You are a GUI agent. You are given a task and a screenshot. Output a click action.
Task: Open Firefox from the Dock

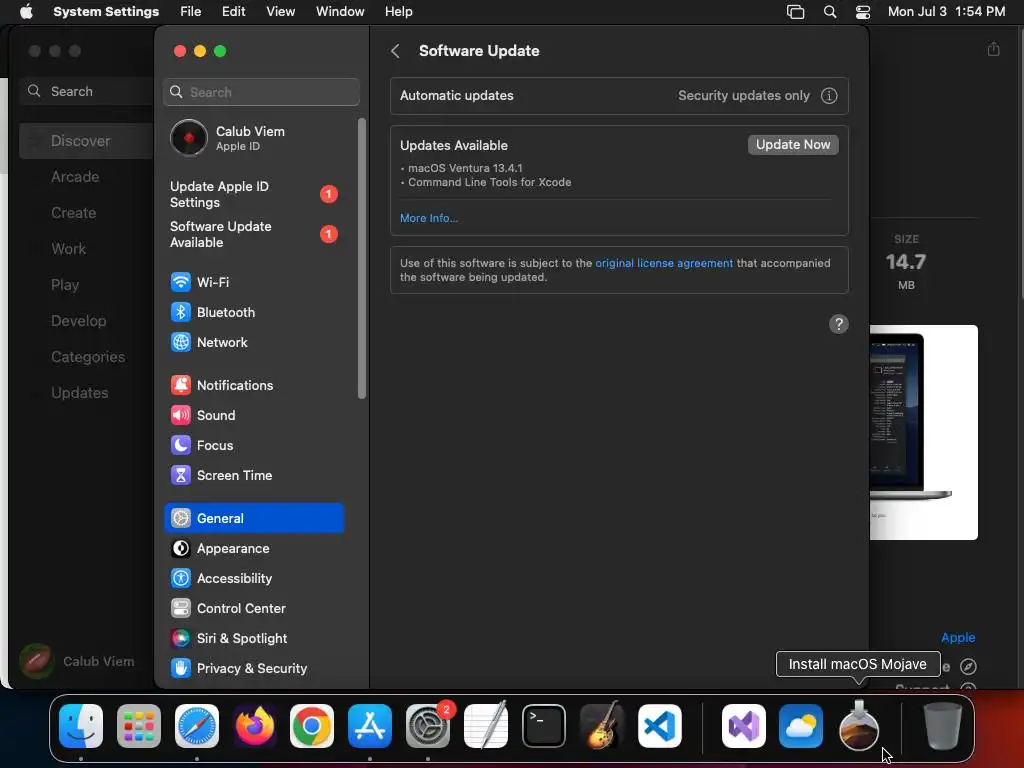point(254,726)
